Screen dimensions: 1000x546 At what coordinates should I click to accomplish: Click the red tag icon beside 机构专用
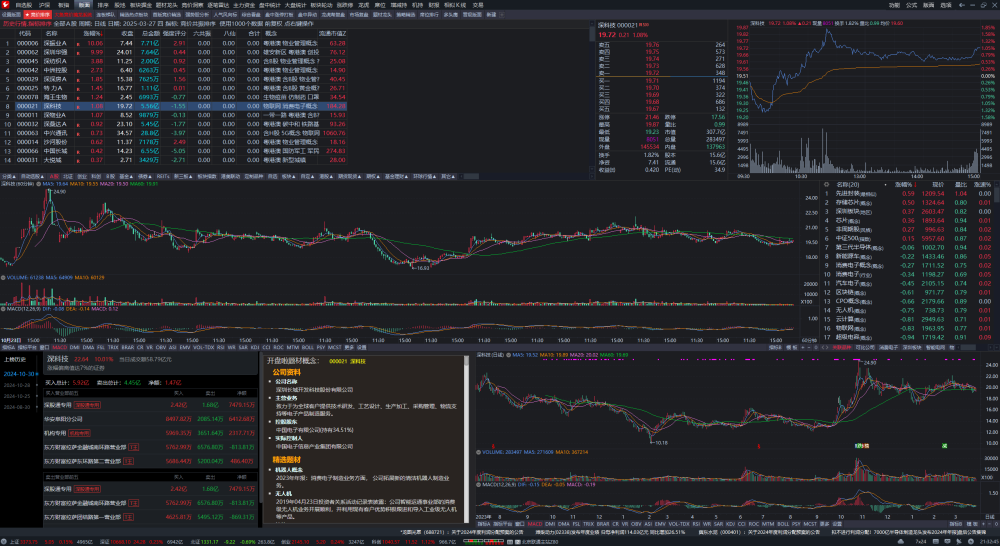click(x=79, y=433)
